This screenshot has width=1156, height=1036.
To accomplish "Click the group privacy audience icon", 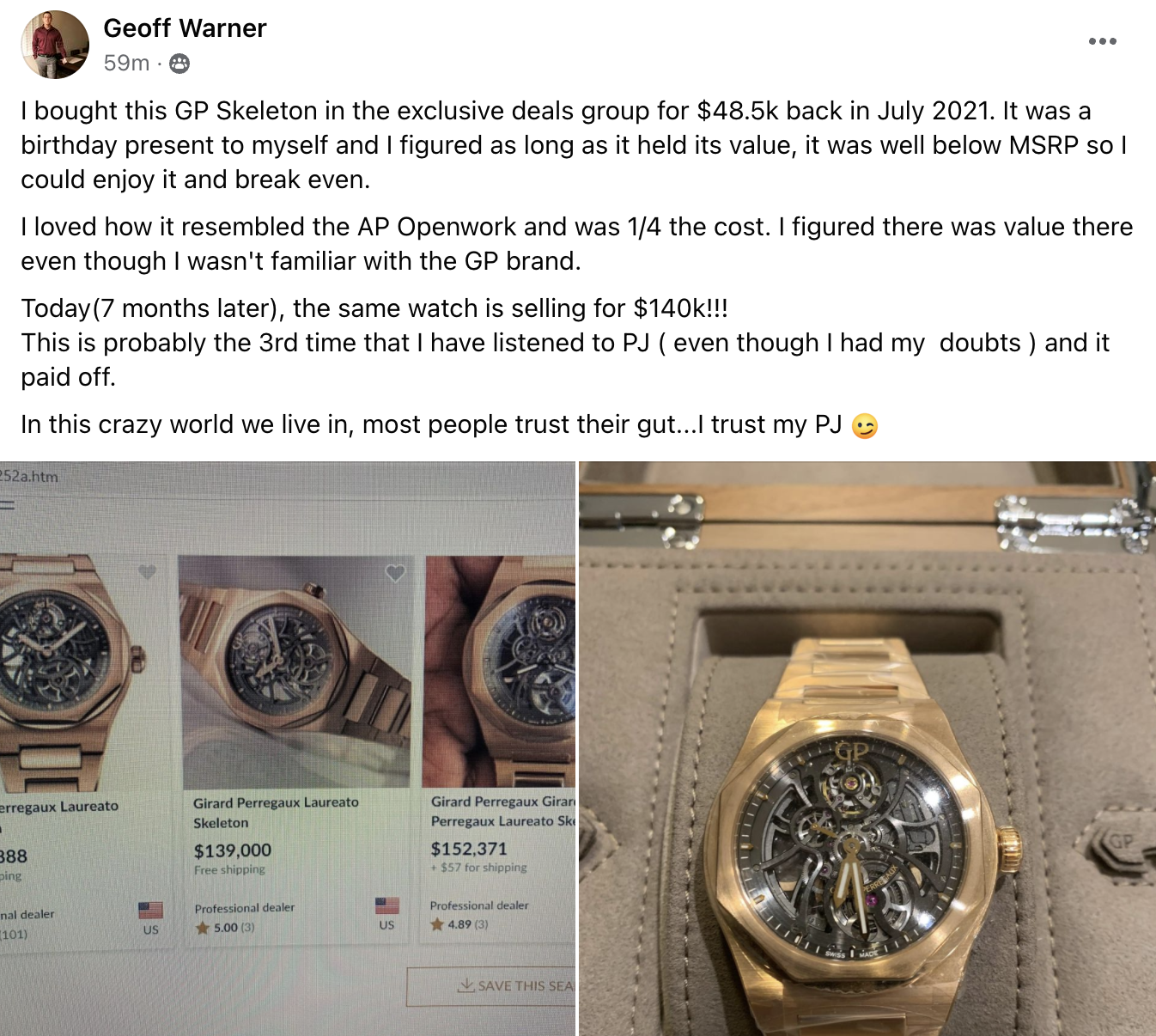I will pos(179,64).
